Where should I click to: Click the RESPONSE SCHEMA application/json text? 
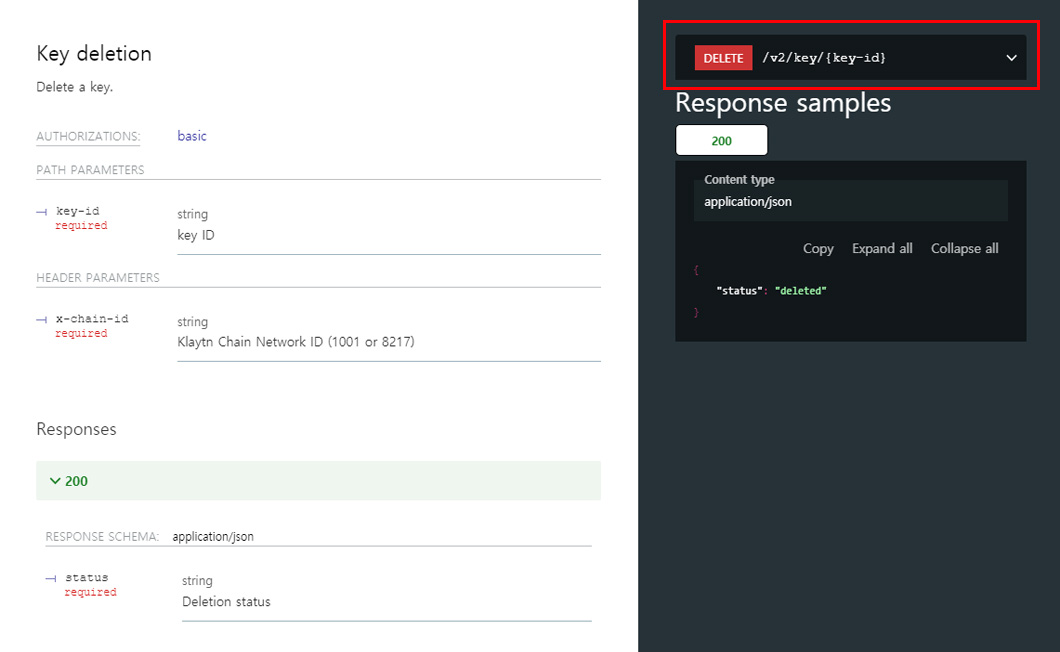coord(213,536)
